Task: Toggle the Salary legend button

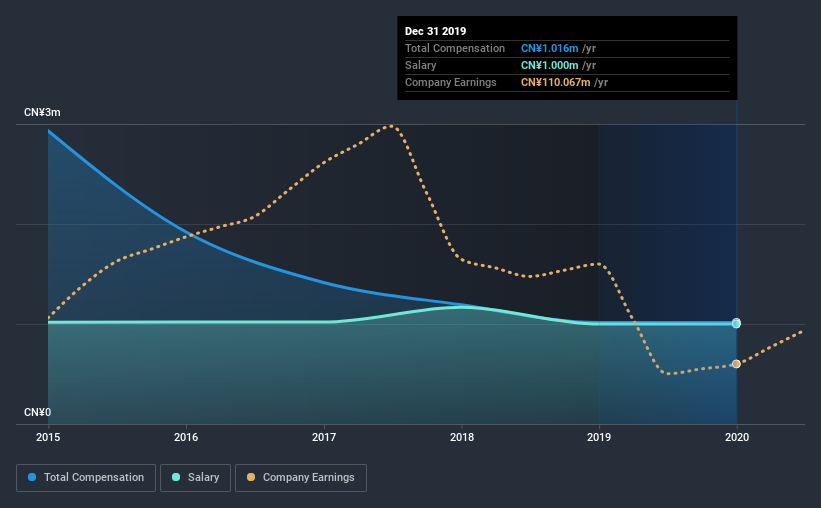Action: (195, 478)
